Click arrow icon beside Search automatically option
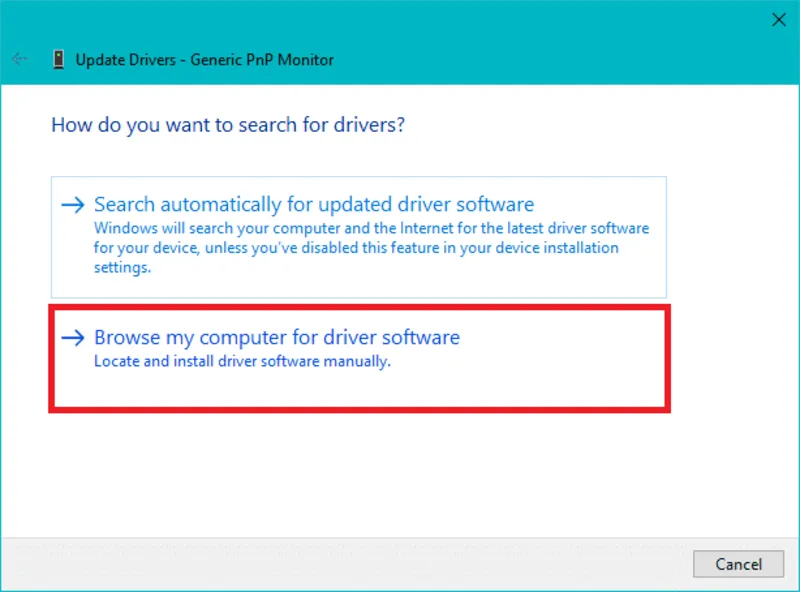This screenshot has width=800, height=592. click(72, 205)
